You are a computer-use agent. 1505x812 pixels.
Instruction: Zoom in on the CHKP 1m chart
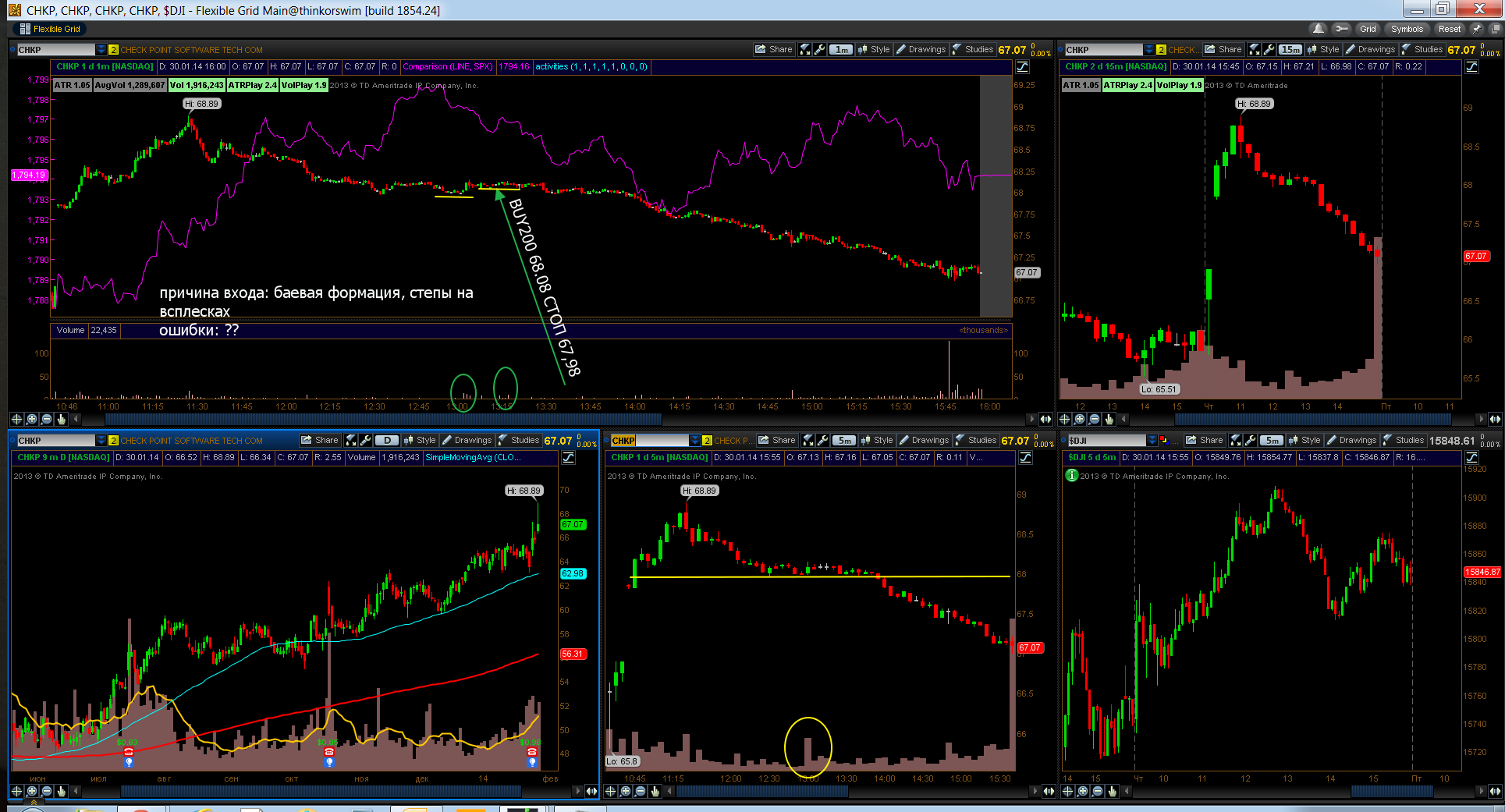click(x=31, y=419)
